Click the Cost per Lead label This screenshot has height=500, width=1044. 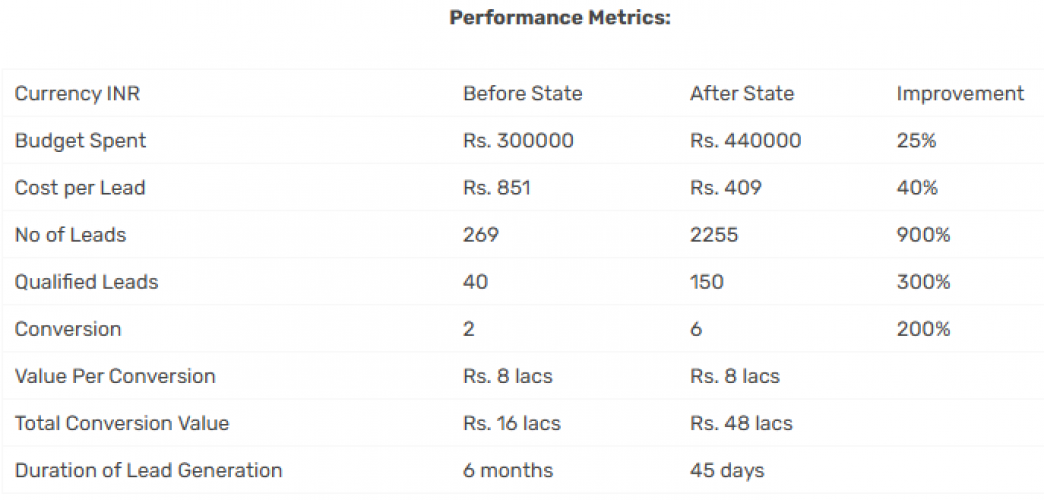click(x=80, y=188)
